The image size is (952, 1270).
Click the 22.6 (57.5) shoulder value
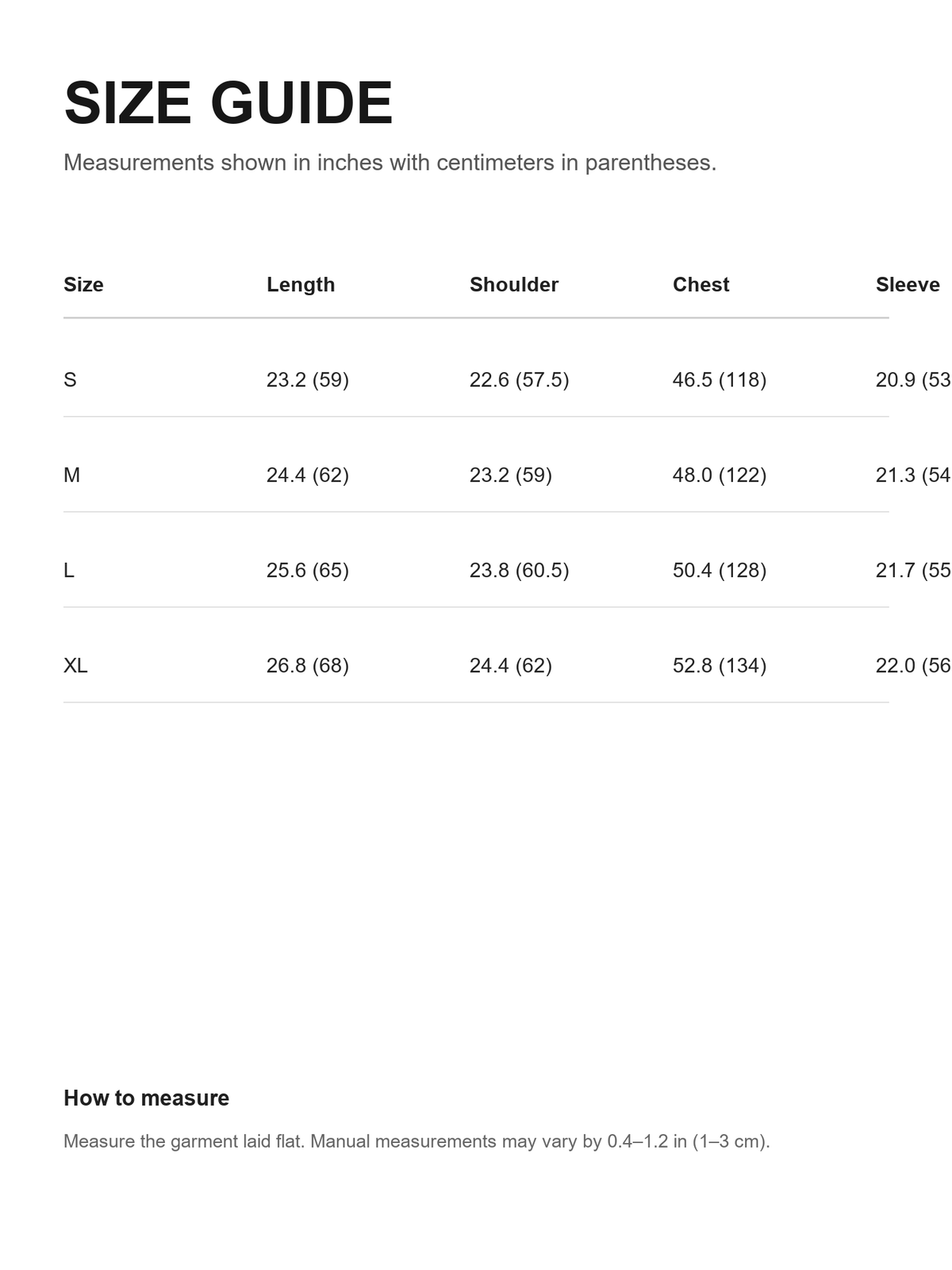[x=520, y=379]
